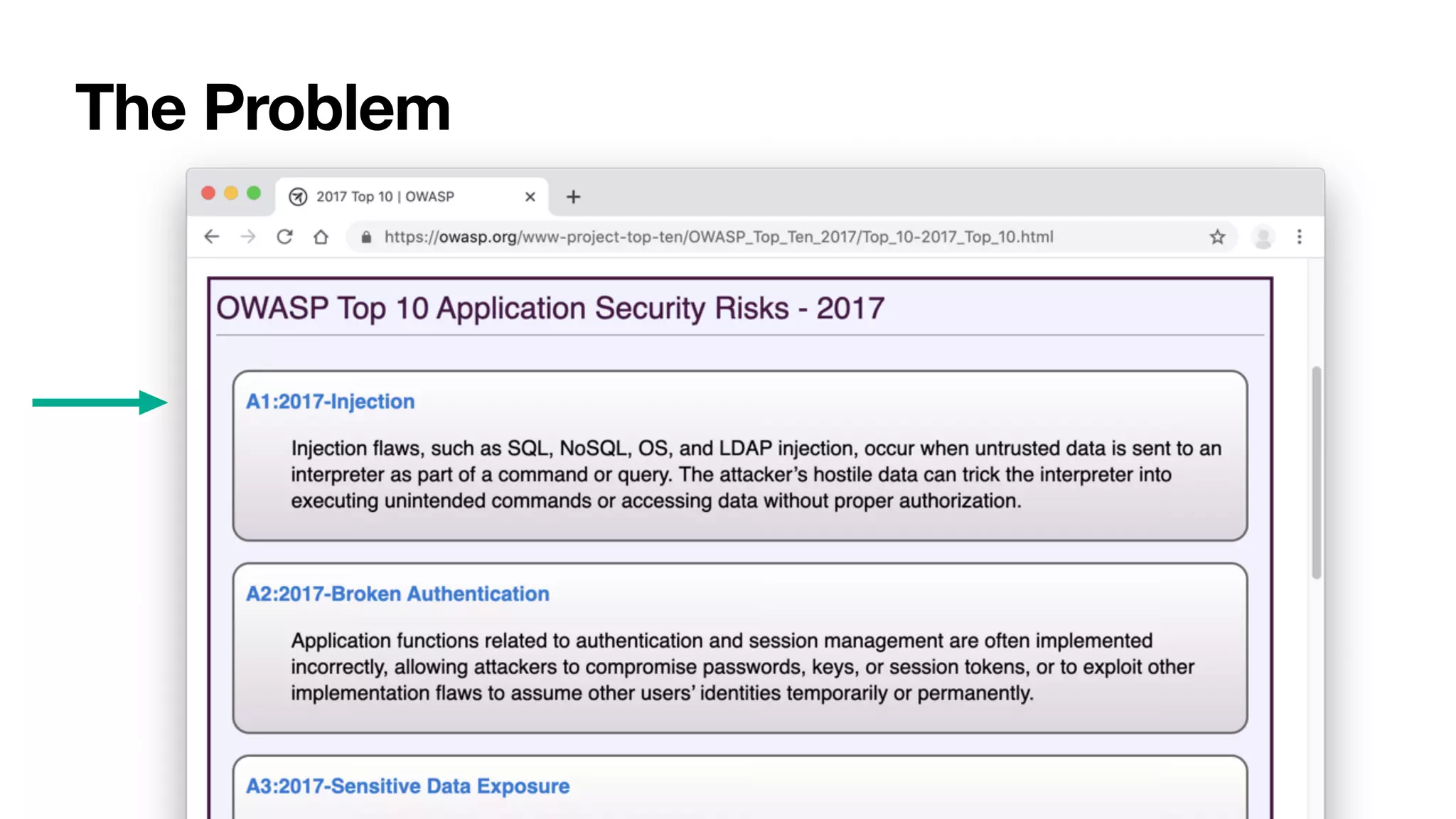This screenshot has width=1456, height=819.
Task: Open the A3:2017-Sensitive Data Exposure link
Action: (407, 786)
